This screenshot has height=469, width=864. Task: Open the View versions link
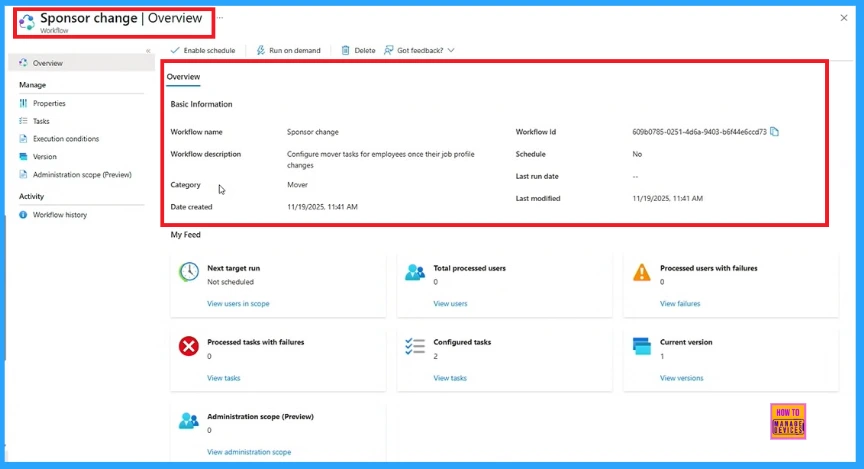pos(682,378)
